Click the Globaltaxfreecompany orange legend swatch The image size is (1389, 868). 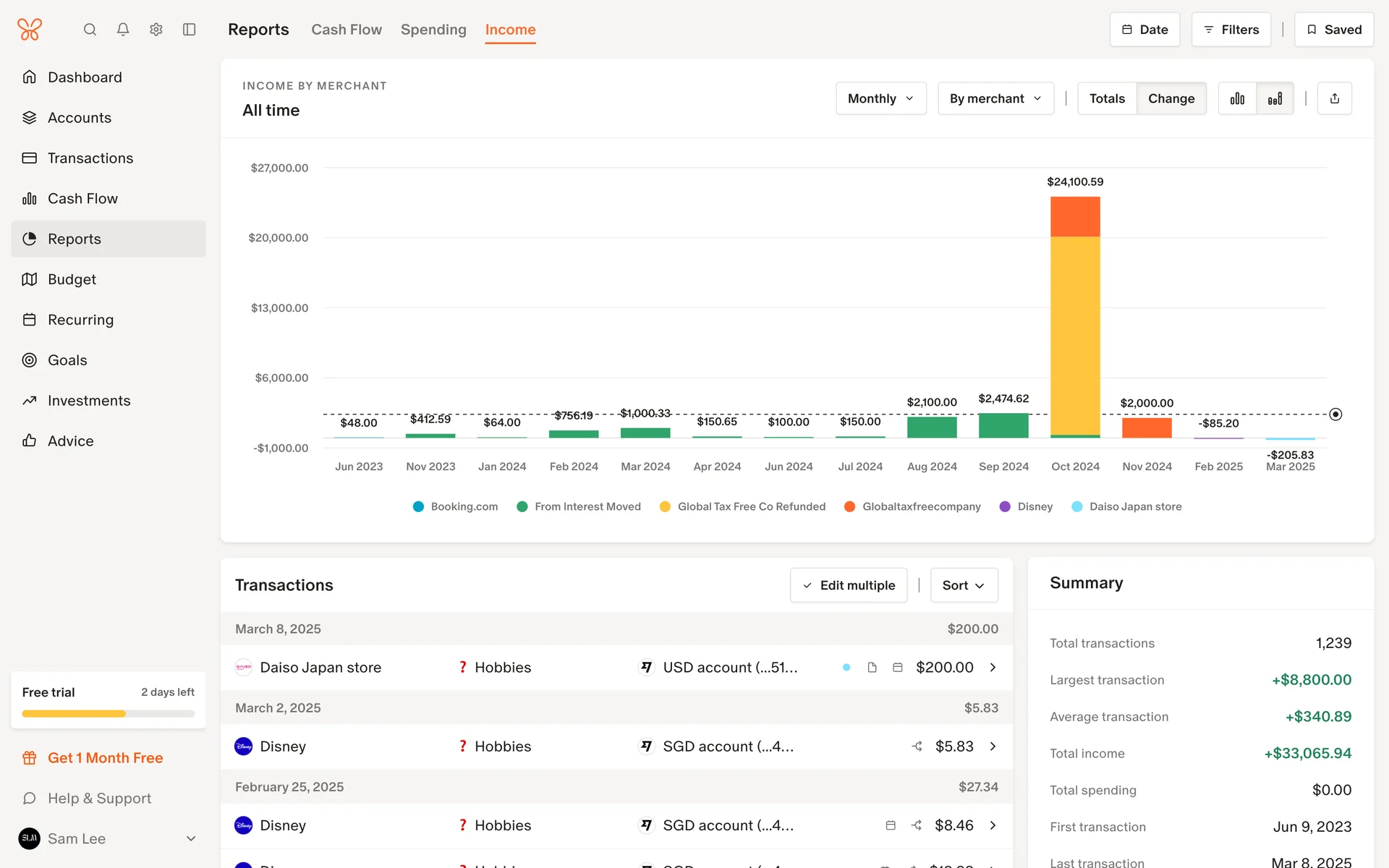(849, 506)
